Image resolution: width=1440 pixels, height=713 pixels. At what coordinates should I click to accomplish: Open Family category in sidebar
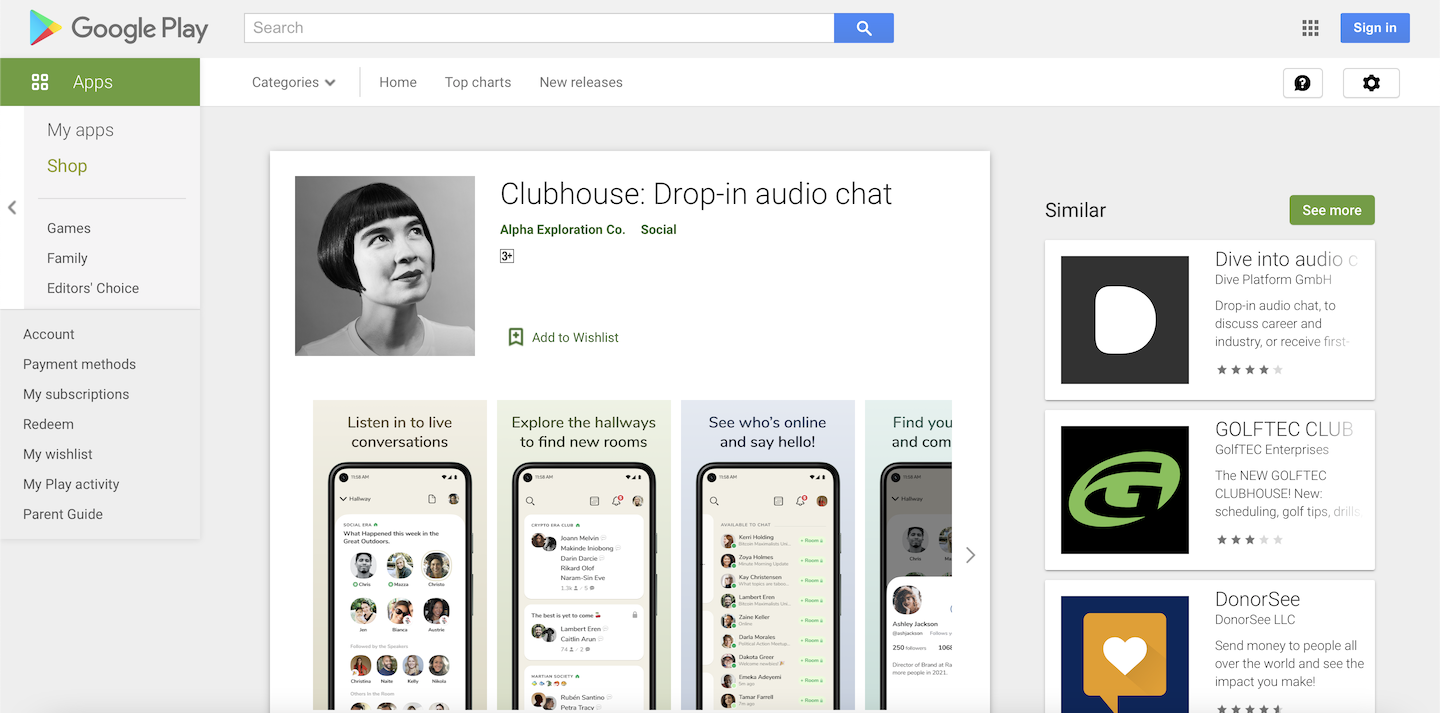(67, 258)
